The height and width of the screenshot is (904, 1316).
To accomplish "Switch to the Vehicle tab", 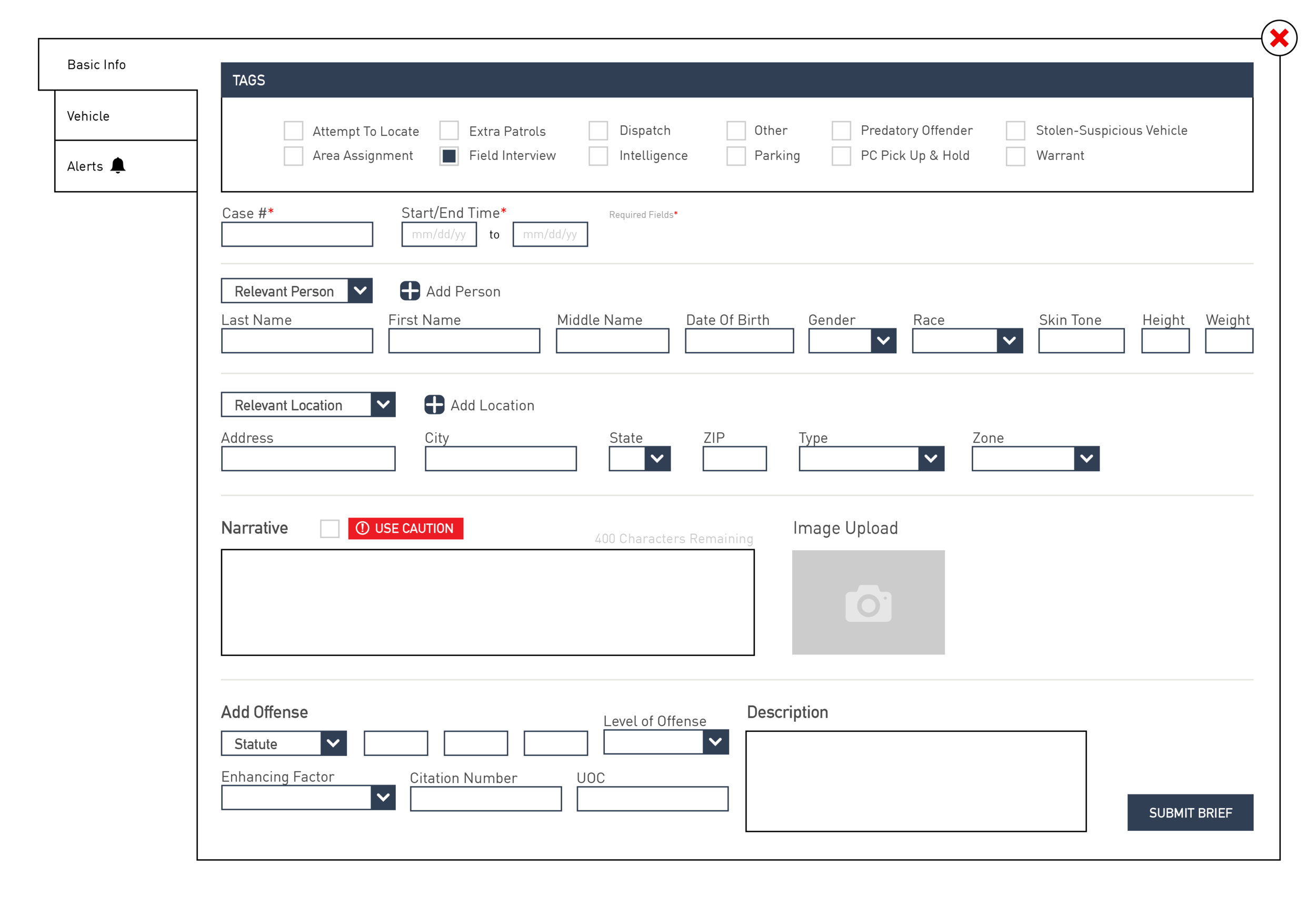I will 88,115.
